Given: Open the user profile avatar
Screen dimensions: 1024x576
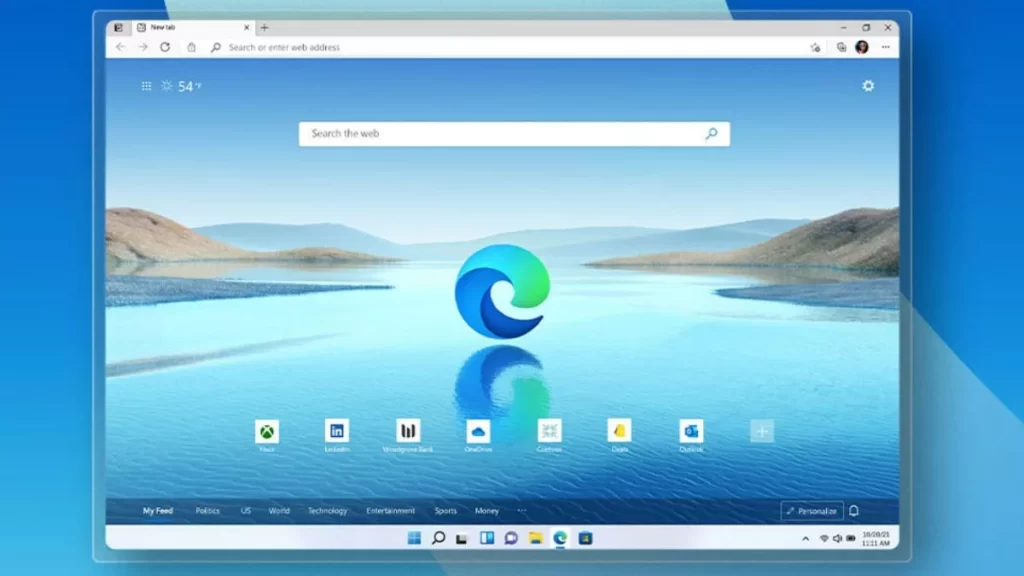Looking at the screenshot, I should tap(862, 47).
